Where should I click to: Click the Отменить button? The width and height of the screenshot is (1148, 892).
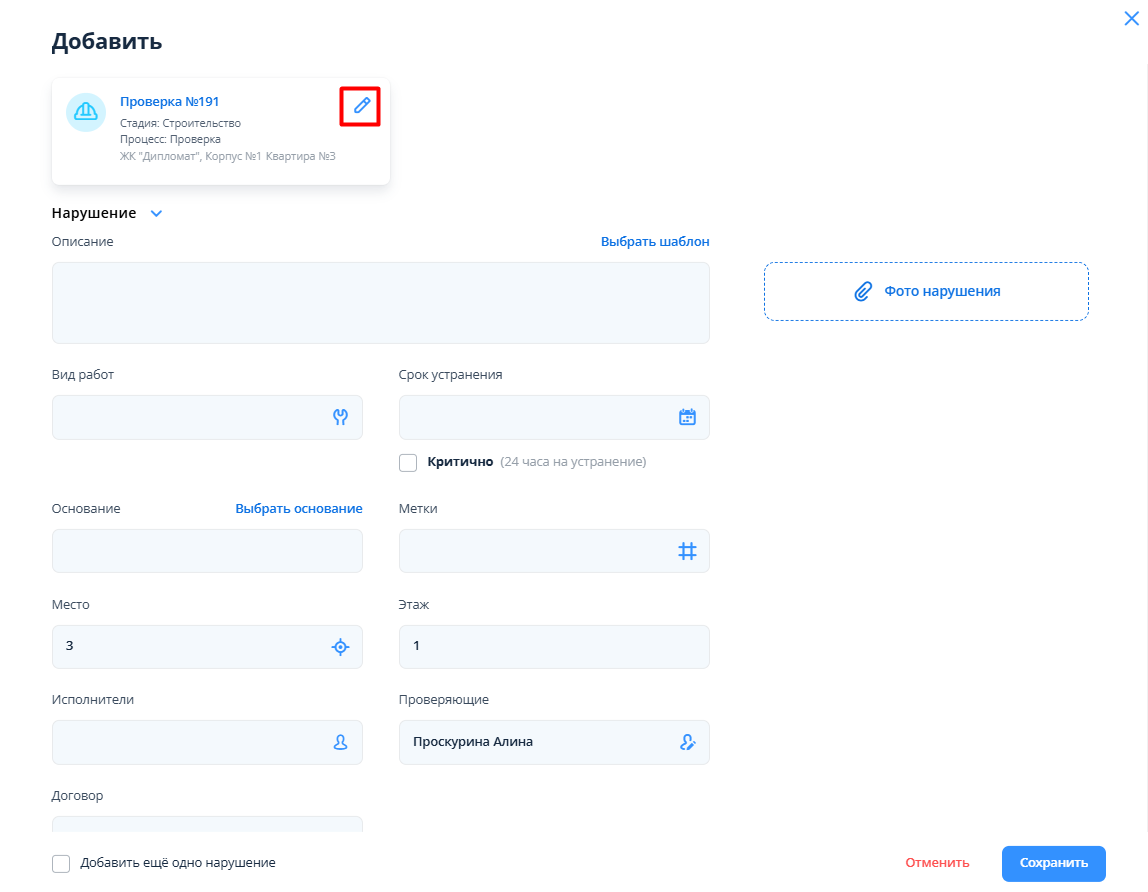(937, 863)
